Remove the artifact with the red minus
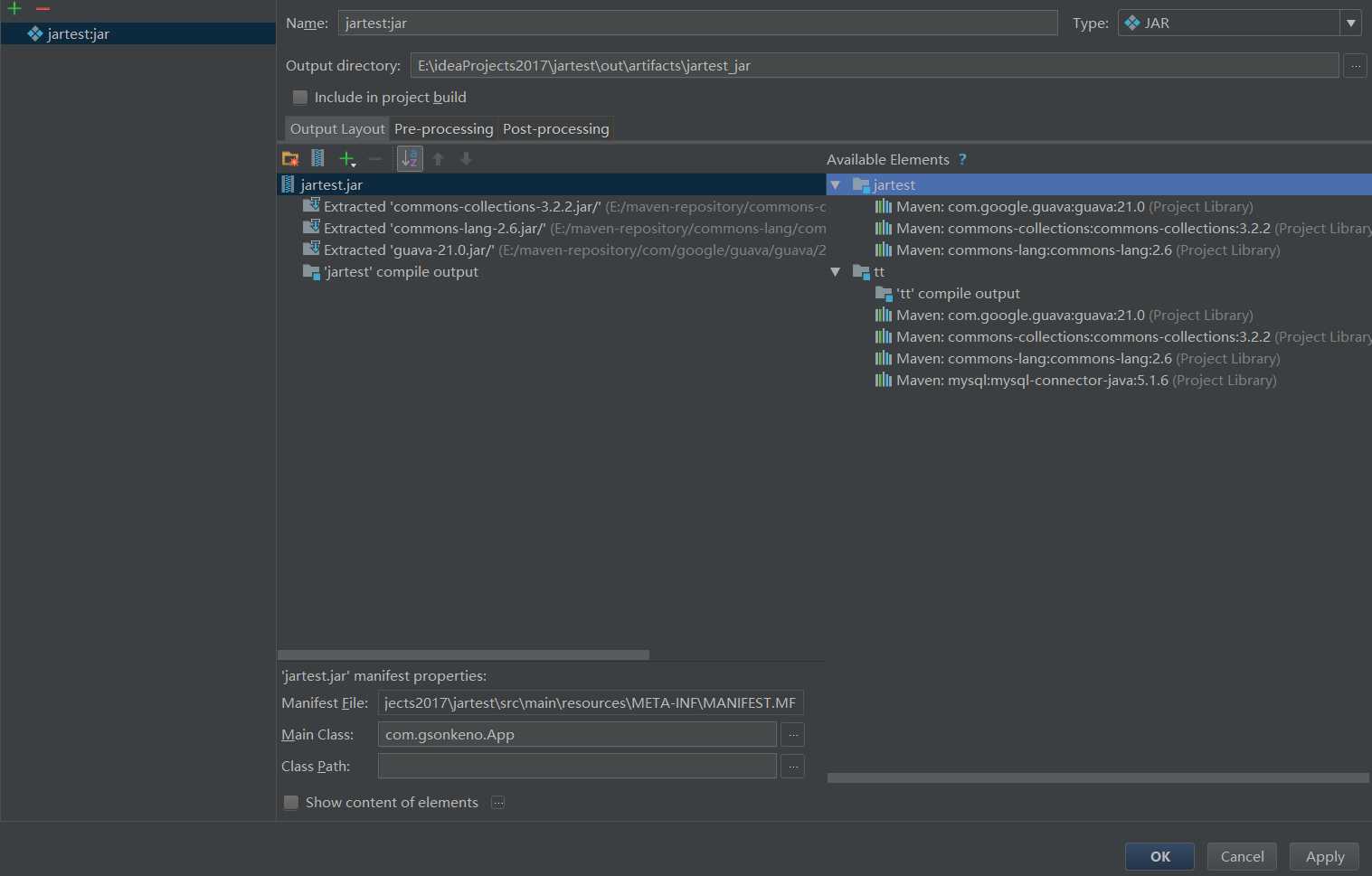Image resolution: width=1372 pixels, height=876 pixels. pos(43,8)
